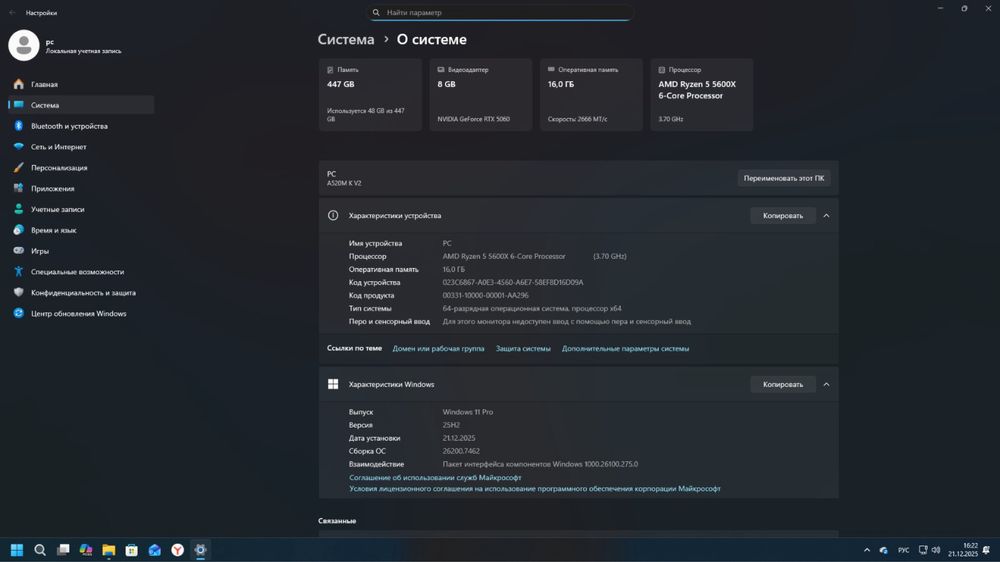Go back with the back arrow

[x=12, y=12]
